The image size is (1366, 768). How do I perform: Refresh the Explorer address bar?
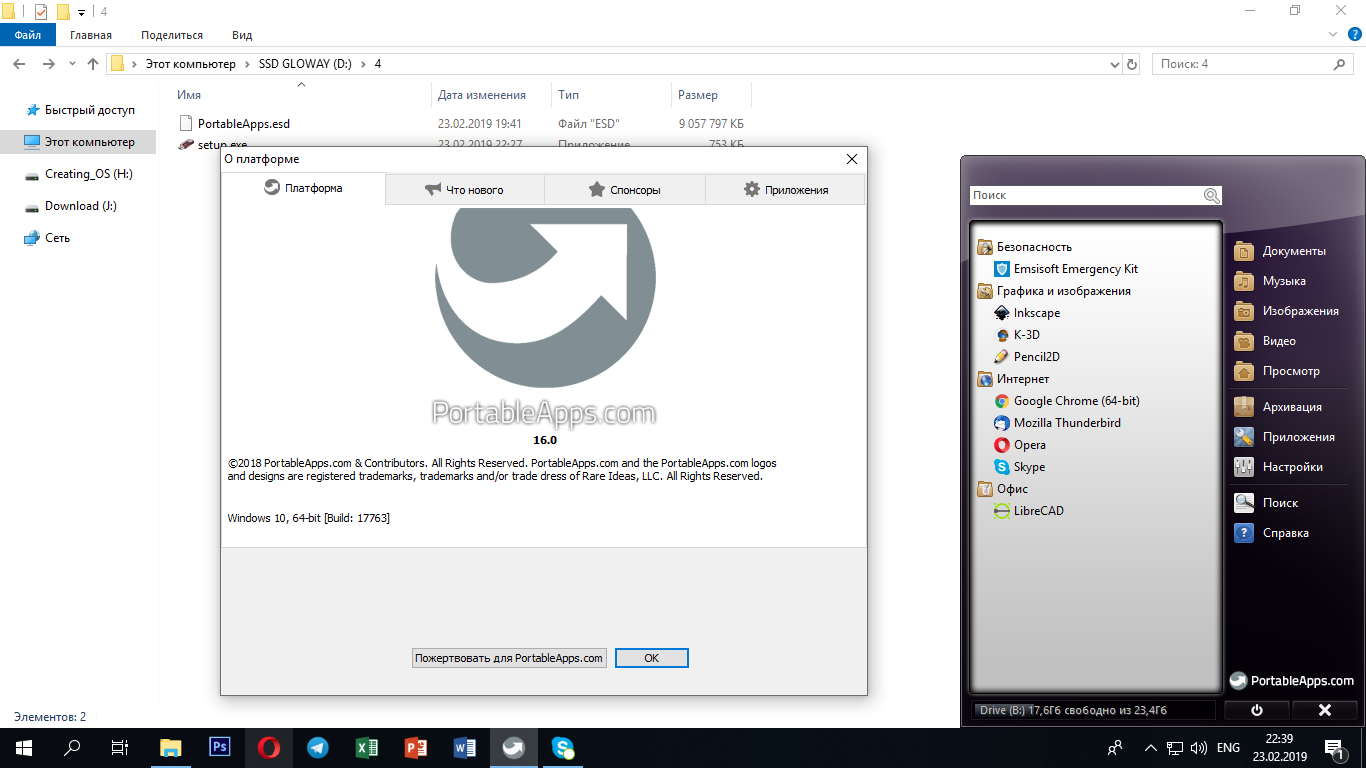click(1132, 64)
